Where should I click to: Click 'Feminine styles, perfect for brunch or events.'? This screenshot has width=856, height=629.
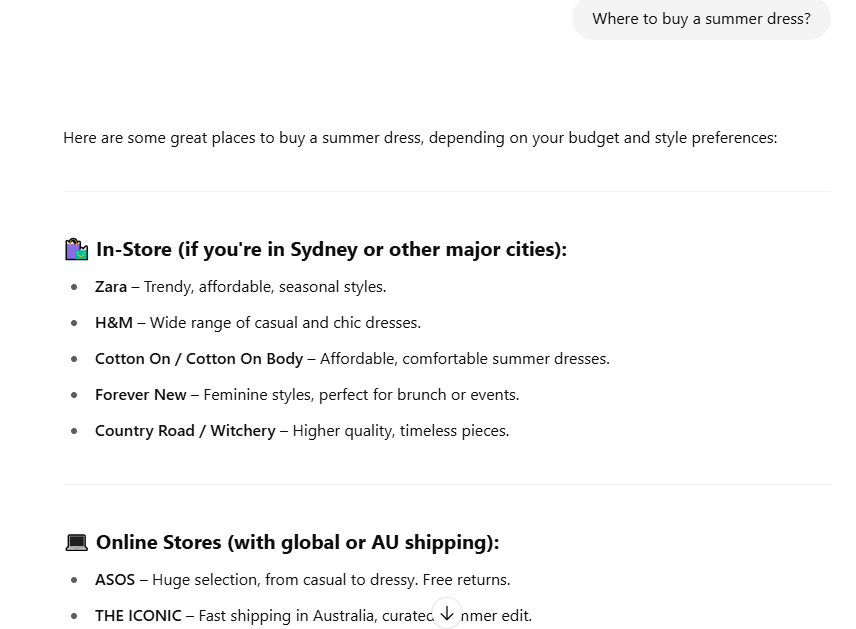tap(361, 395)
